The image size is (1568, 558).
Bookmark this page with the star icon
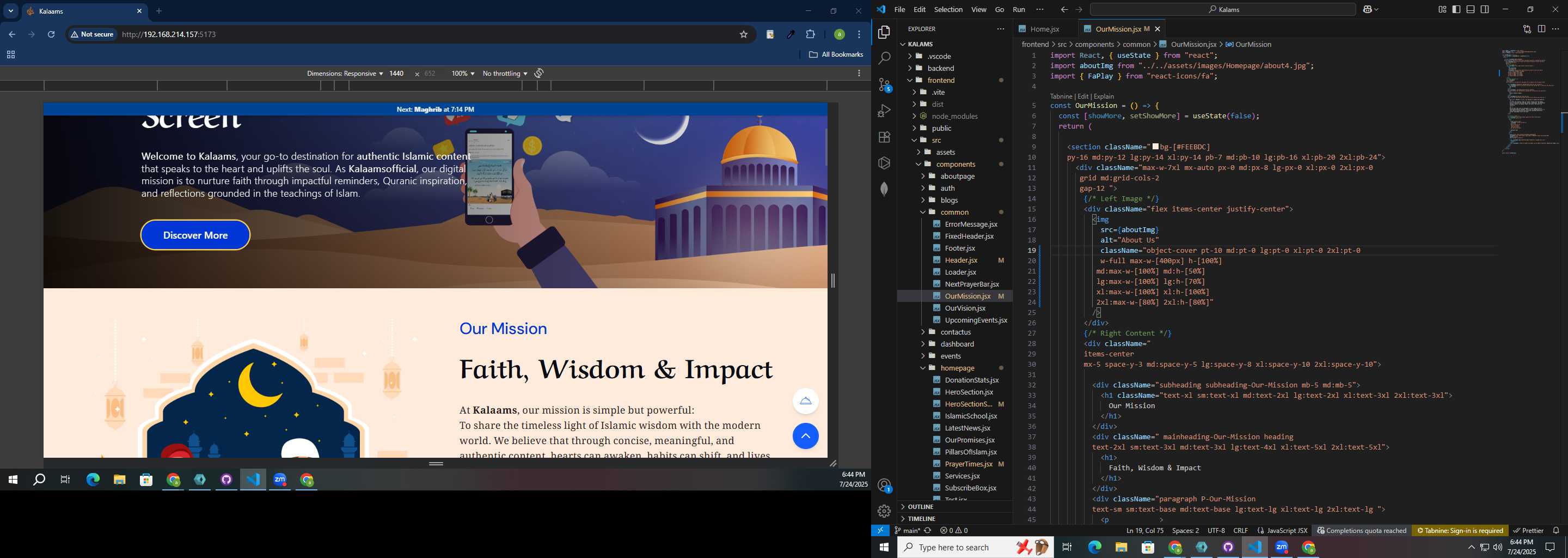(743, 35)
